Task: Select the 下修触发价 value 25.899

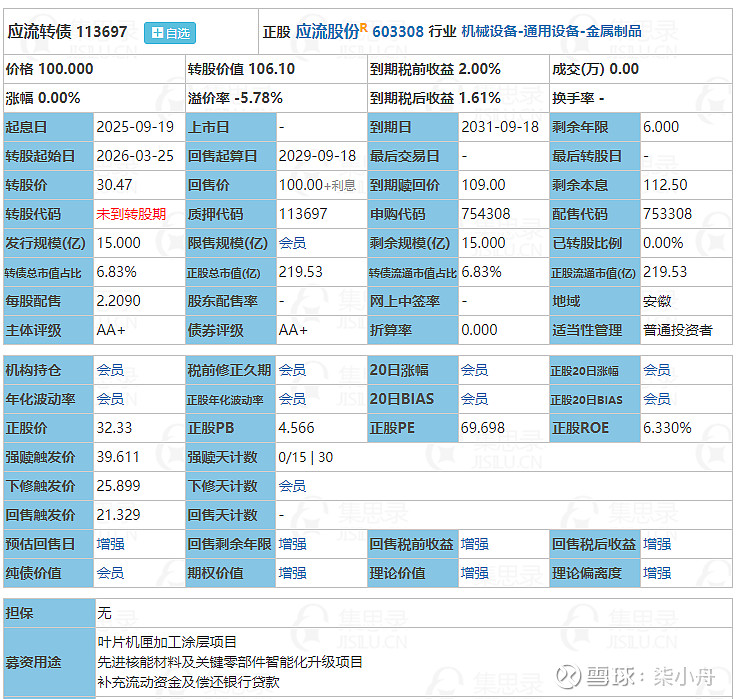Action: tap(118, 486)
